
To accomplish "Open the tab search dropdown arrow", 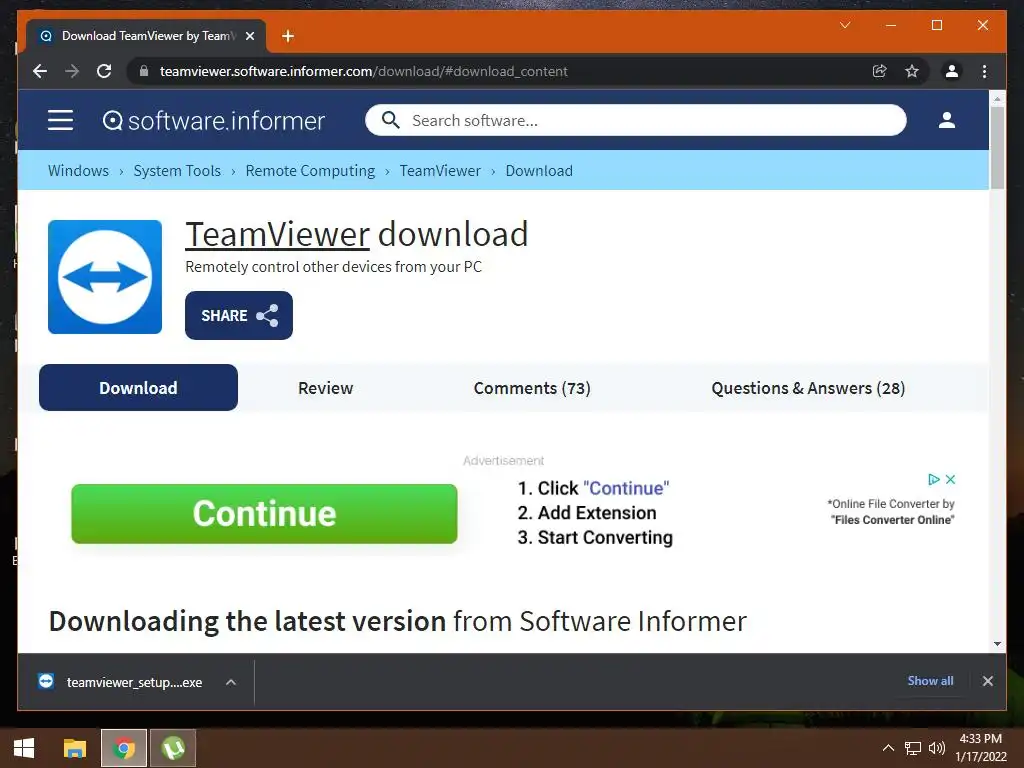I will click(x=845, y=25).
